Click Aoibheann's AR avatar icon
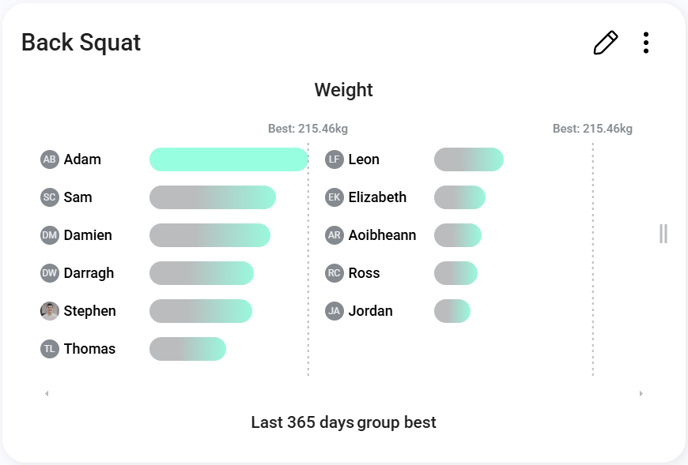 coord(335,235)
